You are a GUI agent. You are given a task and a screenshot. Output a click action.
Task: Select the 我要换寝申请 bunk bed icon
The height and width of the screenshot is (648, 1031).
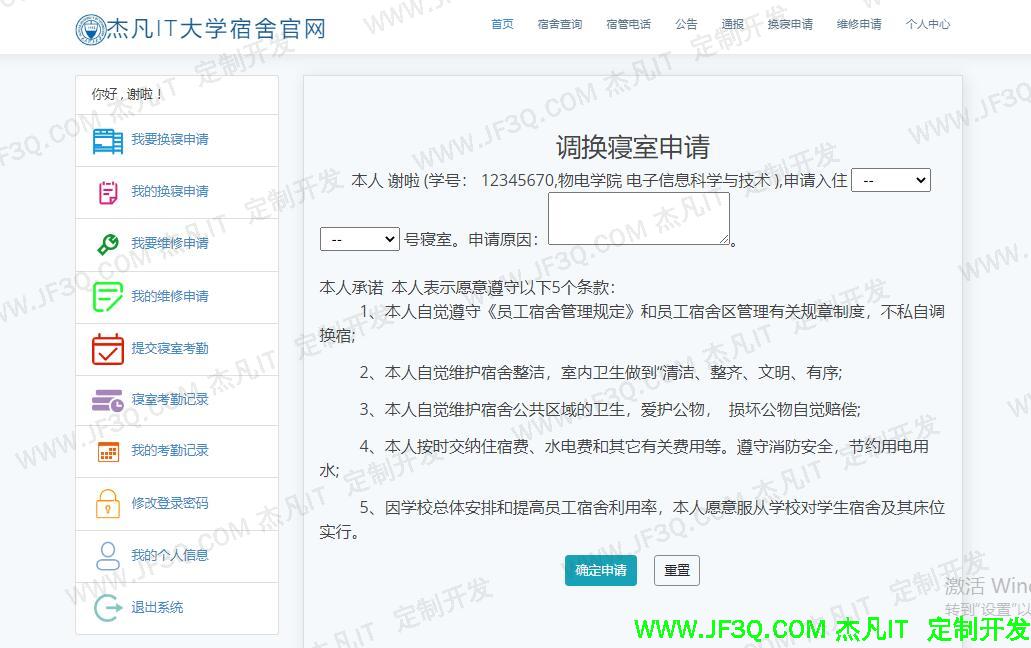(110, 140)
